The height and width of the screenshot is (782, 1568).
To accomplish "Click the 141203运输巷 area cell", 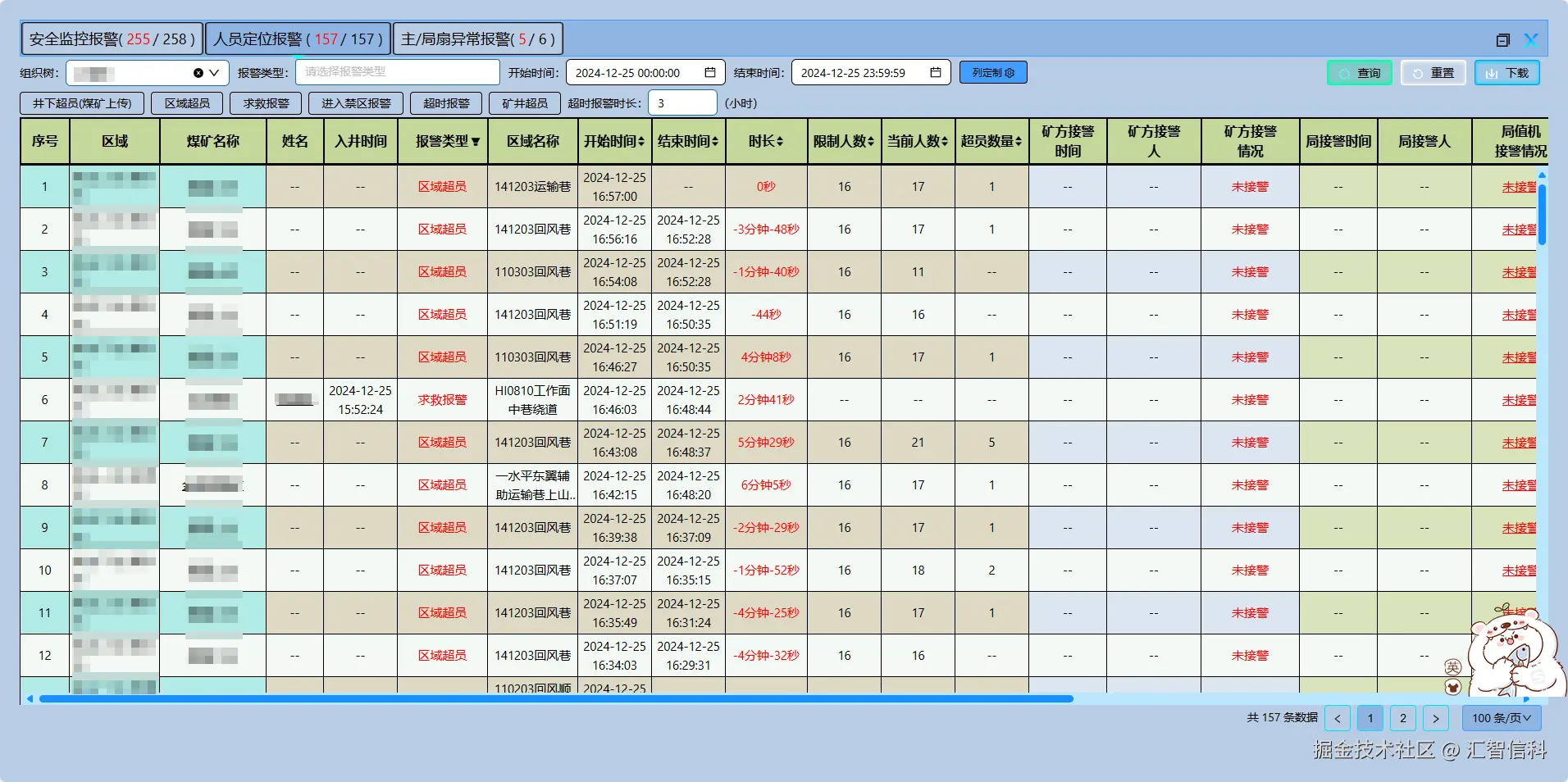I will (x=532, y=187).
